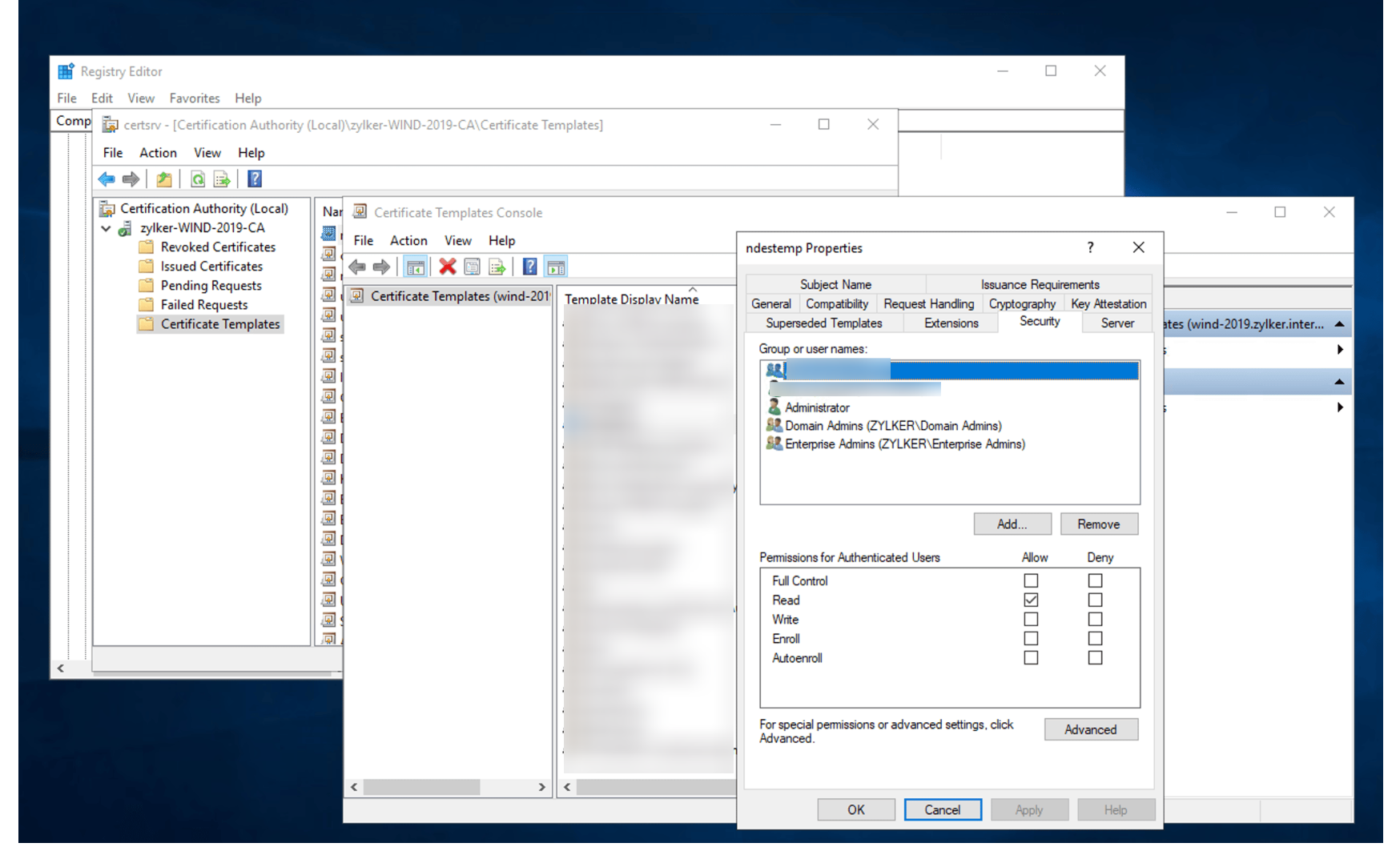Image resolution: width=1400 pixels, height=851 pixels.
Task: Tick the Allow Enroll checkbox
Action: pos(1031,639)
